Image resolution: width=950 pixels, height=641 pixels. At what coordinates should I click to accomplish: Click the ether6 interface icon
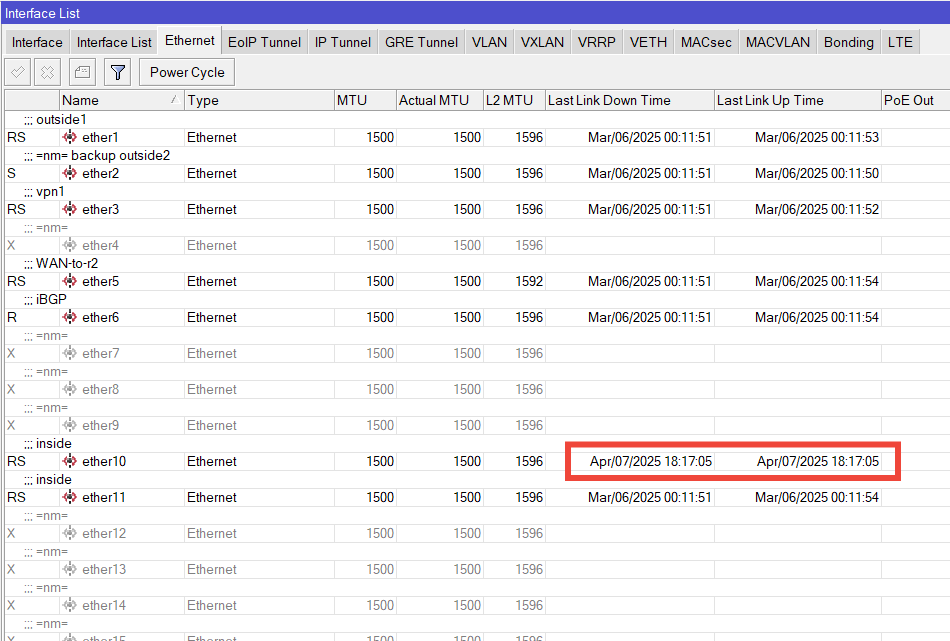pos(70,317)
